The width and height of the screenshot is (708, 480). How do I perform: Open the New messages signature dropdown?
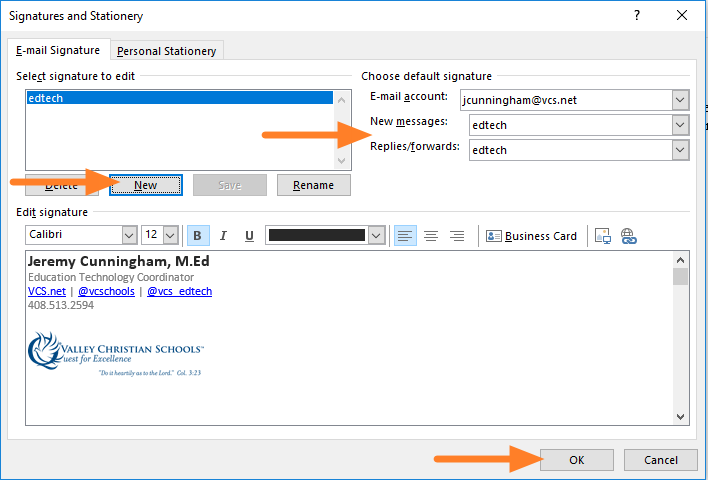680,125
